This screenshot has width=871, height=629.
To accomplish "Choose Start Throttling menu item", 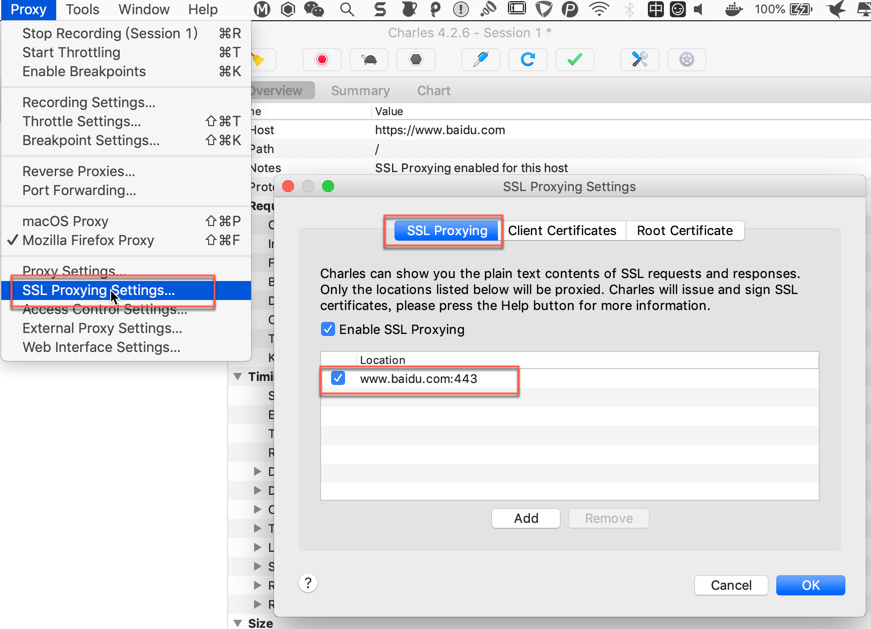I will pyautogui.click(x=126, y=52).
